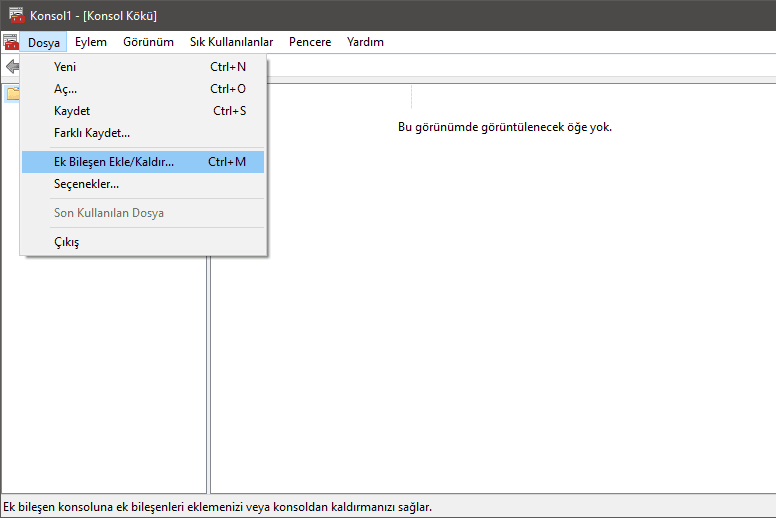
Task: Open the Görünüm menu
Action: coord(148,42)
